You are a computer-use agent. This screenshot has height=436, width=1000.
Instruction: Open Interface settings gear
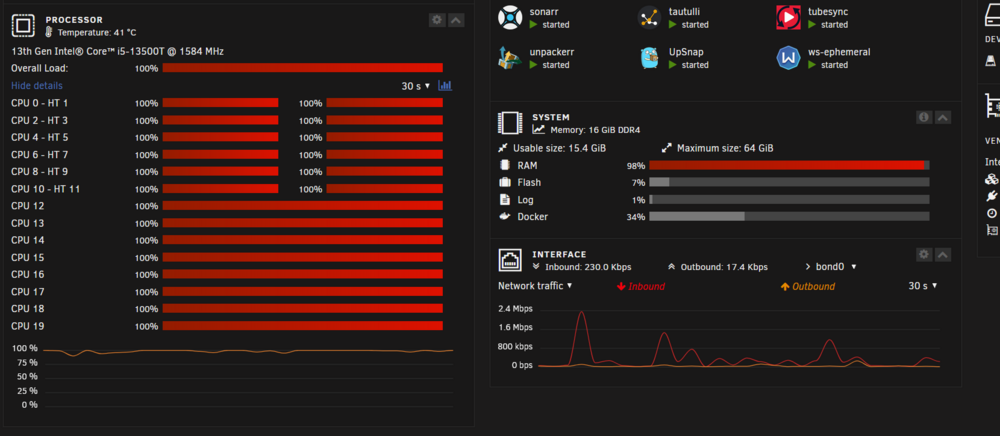coord(924,254)
